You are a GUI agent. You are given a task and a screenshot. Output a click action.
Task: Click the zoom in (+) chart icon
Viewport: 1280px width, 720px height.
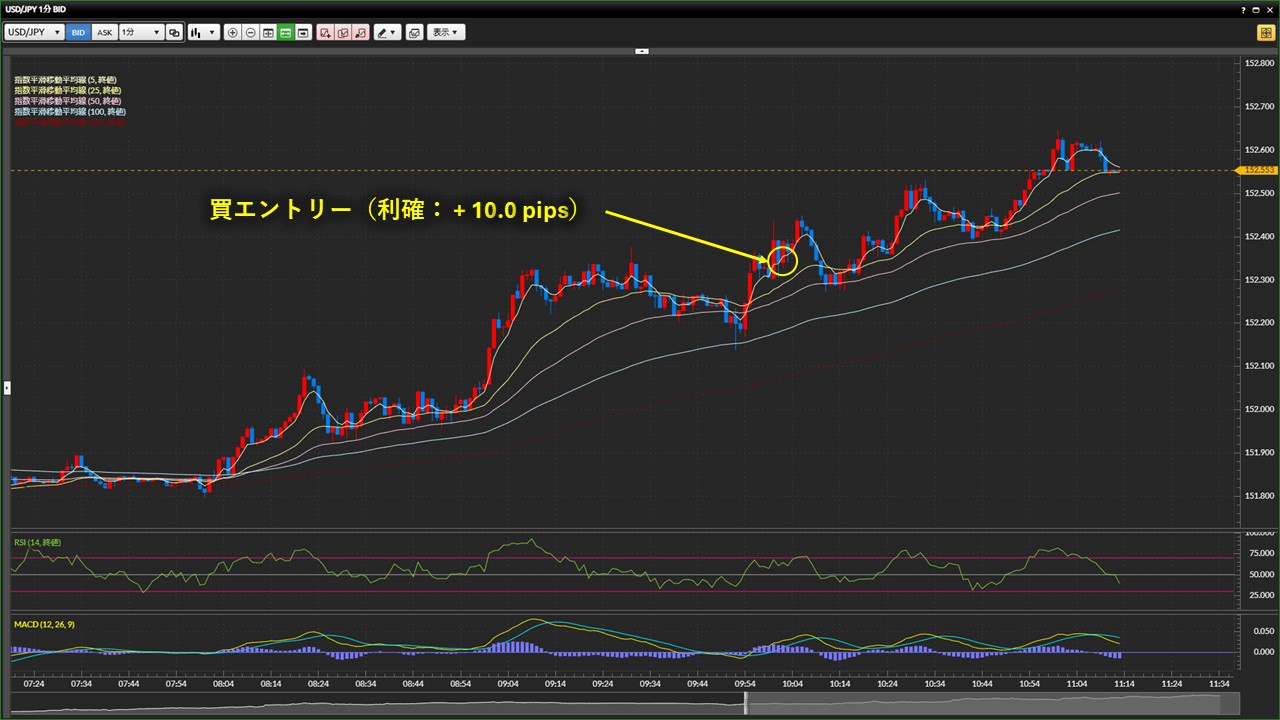click(233, 32)
